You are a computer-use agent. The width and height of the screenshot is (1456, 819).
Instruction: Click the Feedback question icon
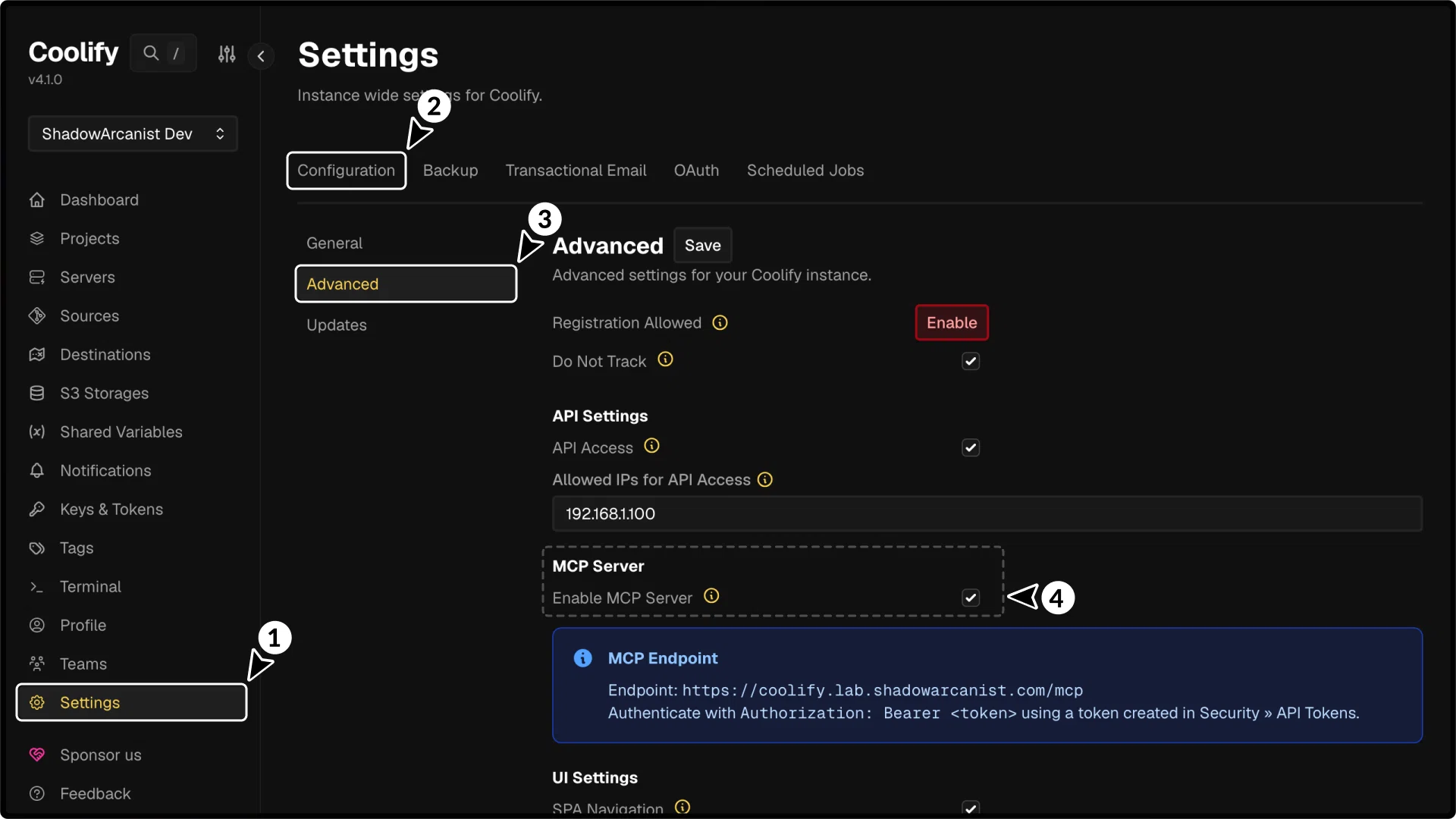tap(36, 794)
